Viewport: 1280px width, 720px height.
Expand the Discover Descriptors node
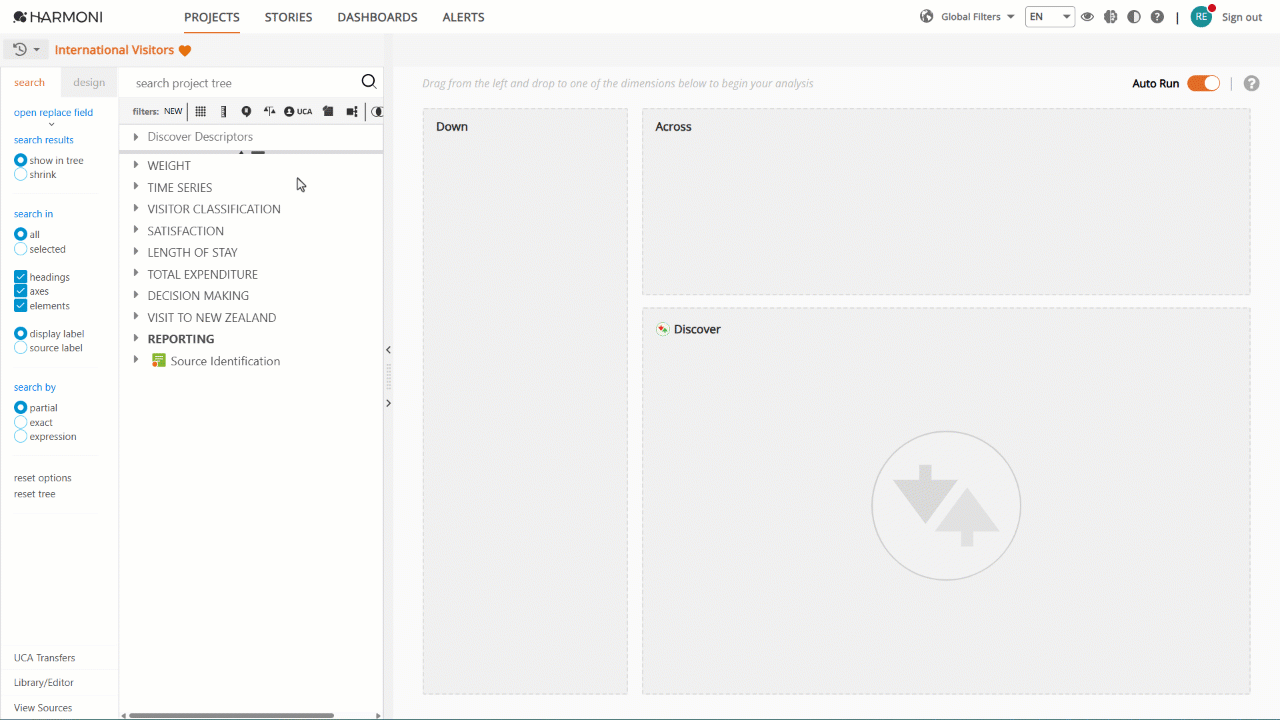pyautogui.click(x=136, y=136)
